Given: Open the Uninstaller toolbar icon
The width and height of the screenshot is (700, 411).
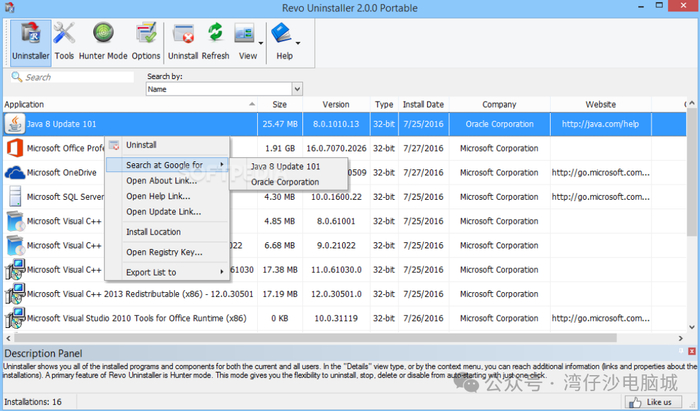Looking at the screenshot, I should click(x=30, y=42).
